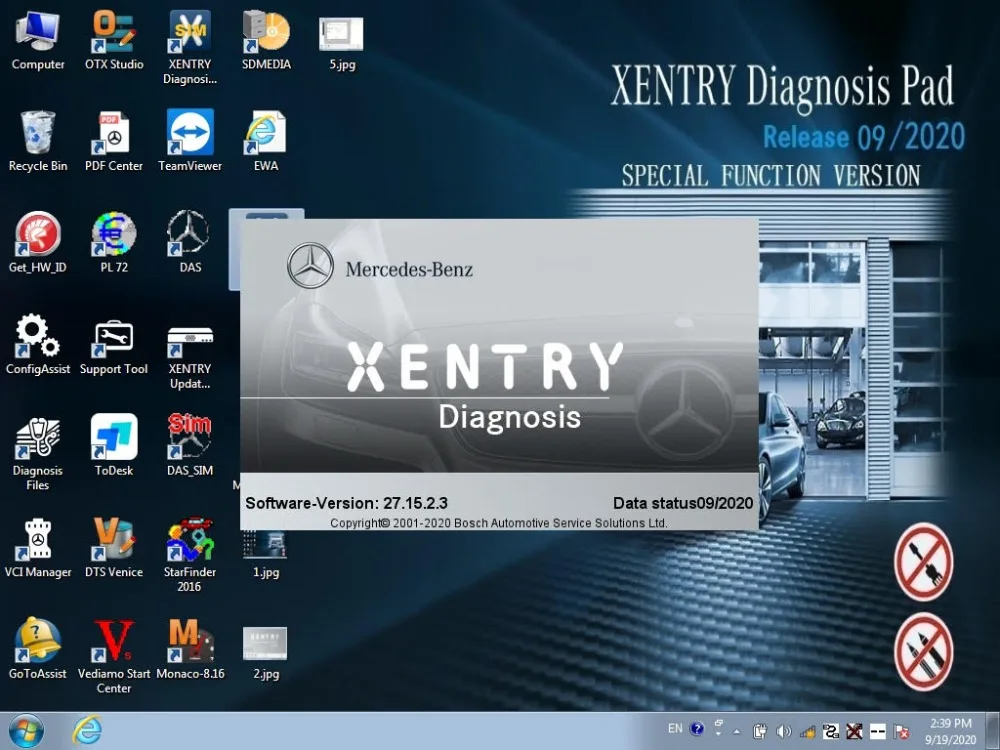
Task: Launch OTX Studio shortcut
Action: (114, 40)
